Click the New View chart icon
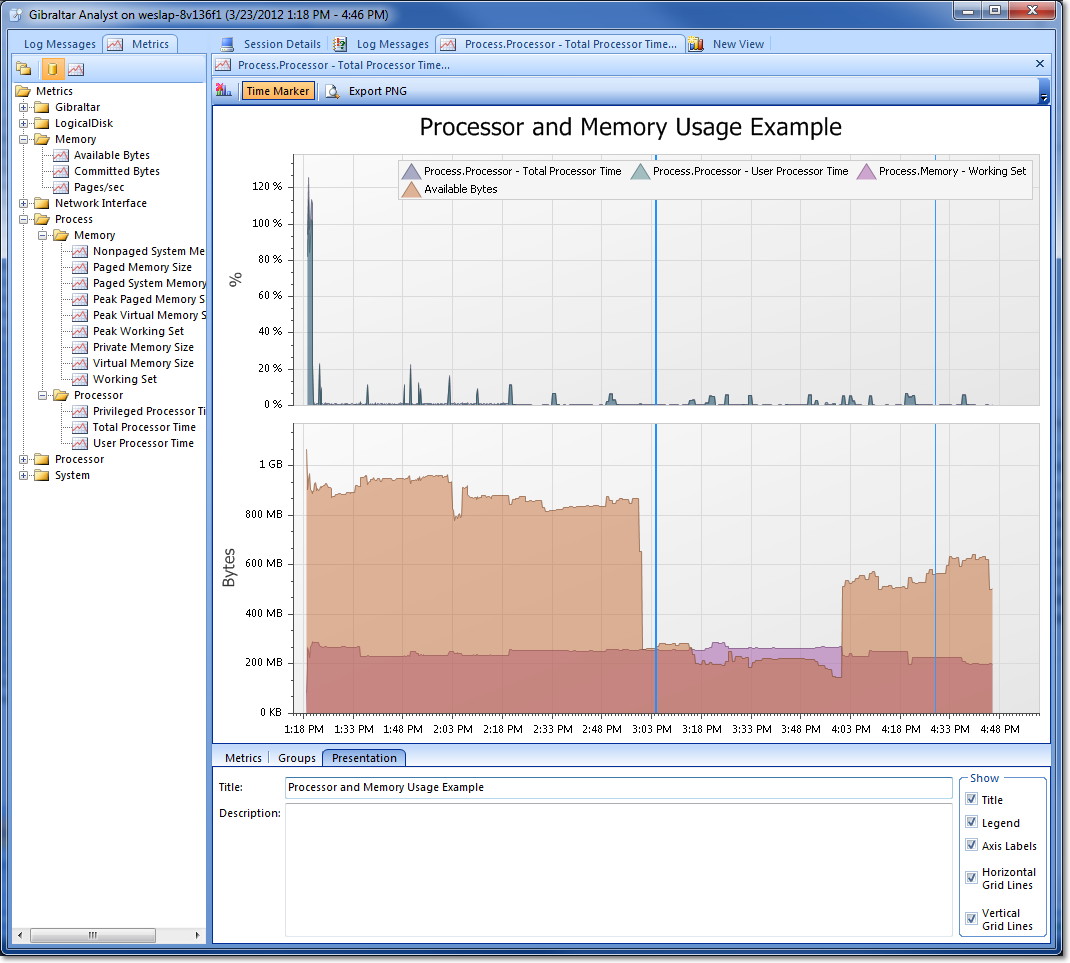 click(696, 44)
